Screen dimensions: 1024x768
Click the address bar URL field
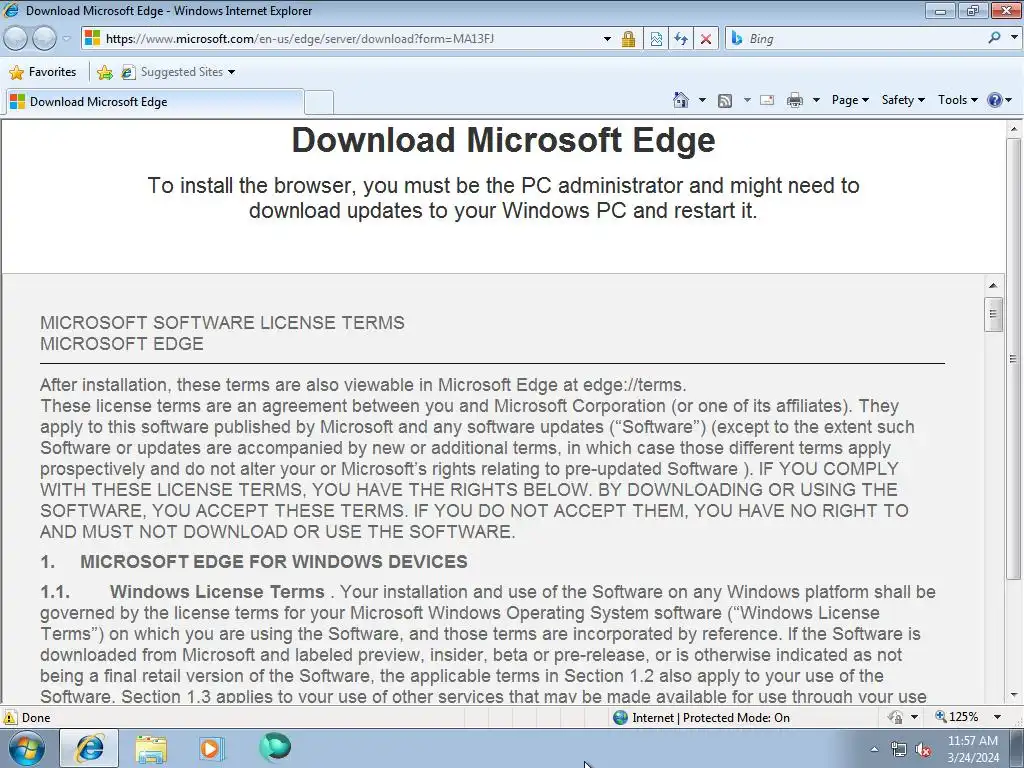[351, 39]
